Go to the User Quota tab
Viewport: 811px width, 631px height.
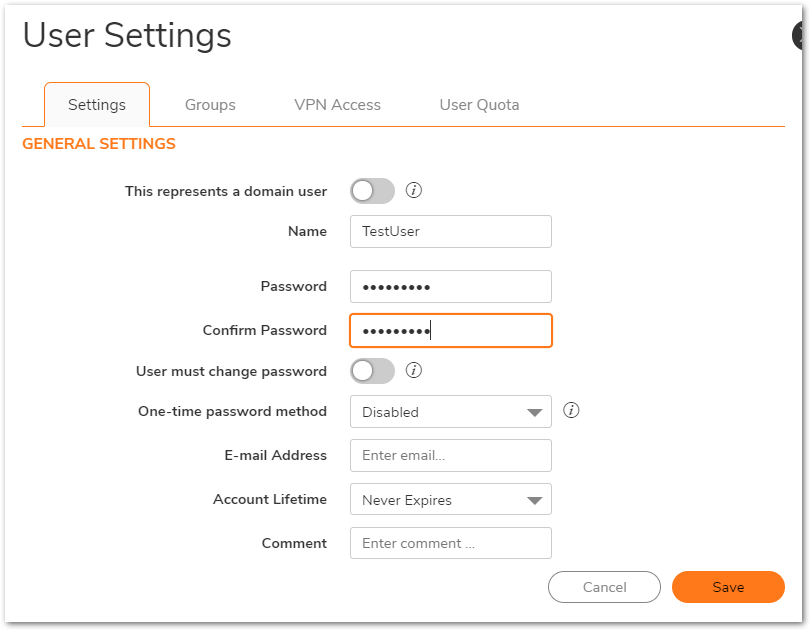[x=479, y=105]
